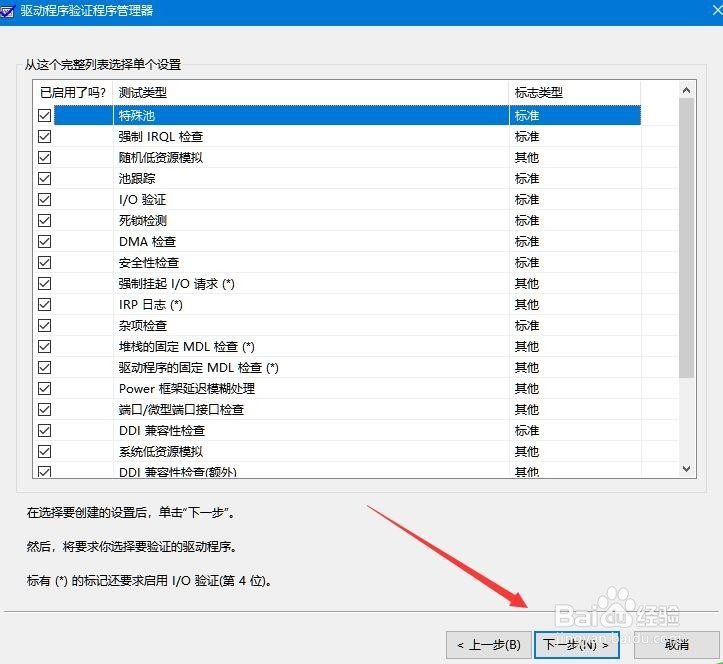Select the DMA 检查 row text

pos(148,241)
